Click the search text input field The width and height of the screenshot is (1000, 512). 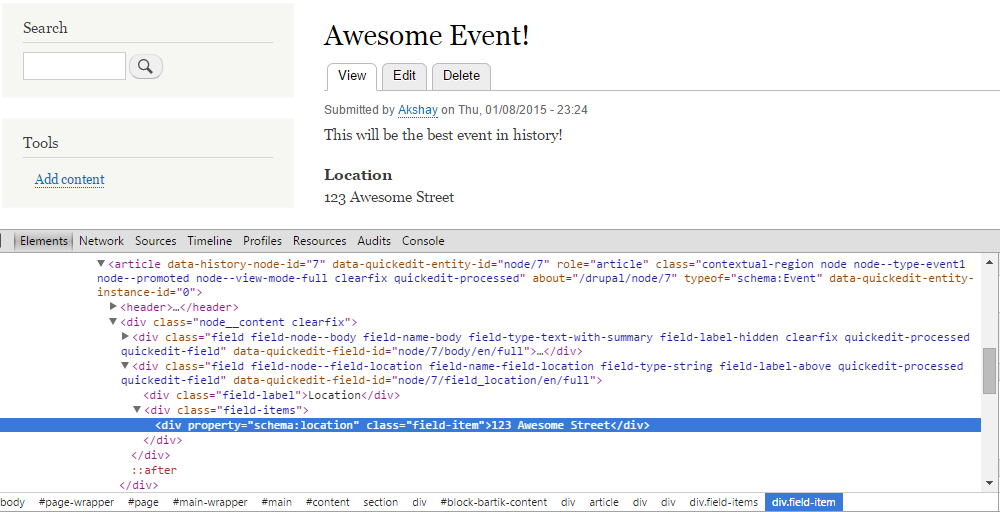[75, 67]
